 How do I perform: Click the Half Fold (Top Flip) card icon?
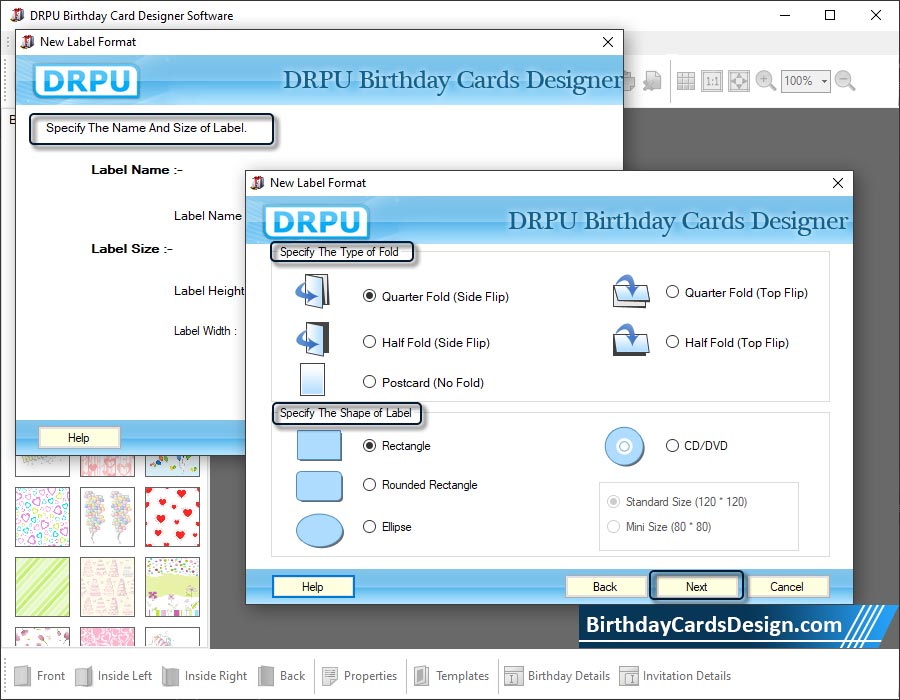click(631, 339)
